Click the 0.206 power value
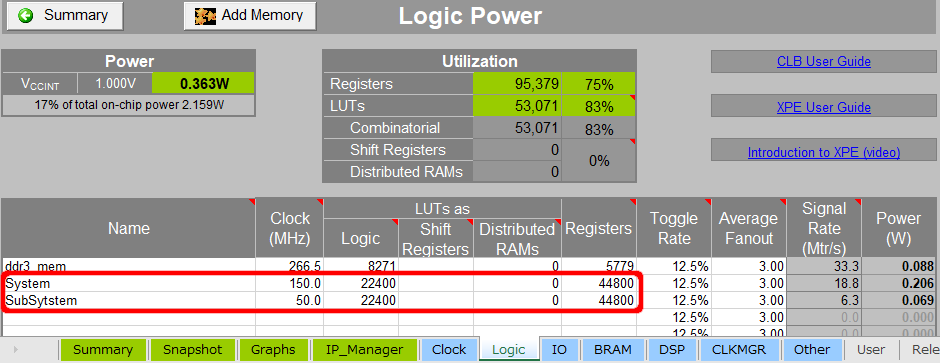This screenshot has height=363, width=940. pyautogui.click(x=899, y=283)
